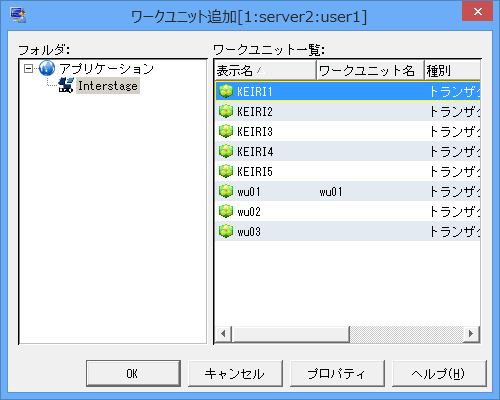
Task: Confirm with the OK button
Action: [x=133, y=373]
